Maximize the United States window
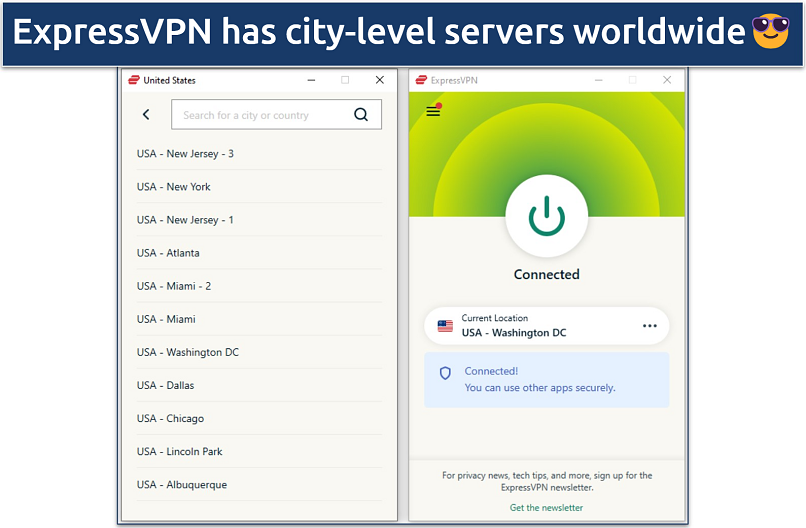The image size is (806, 528). coord(345,80)
